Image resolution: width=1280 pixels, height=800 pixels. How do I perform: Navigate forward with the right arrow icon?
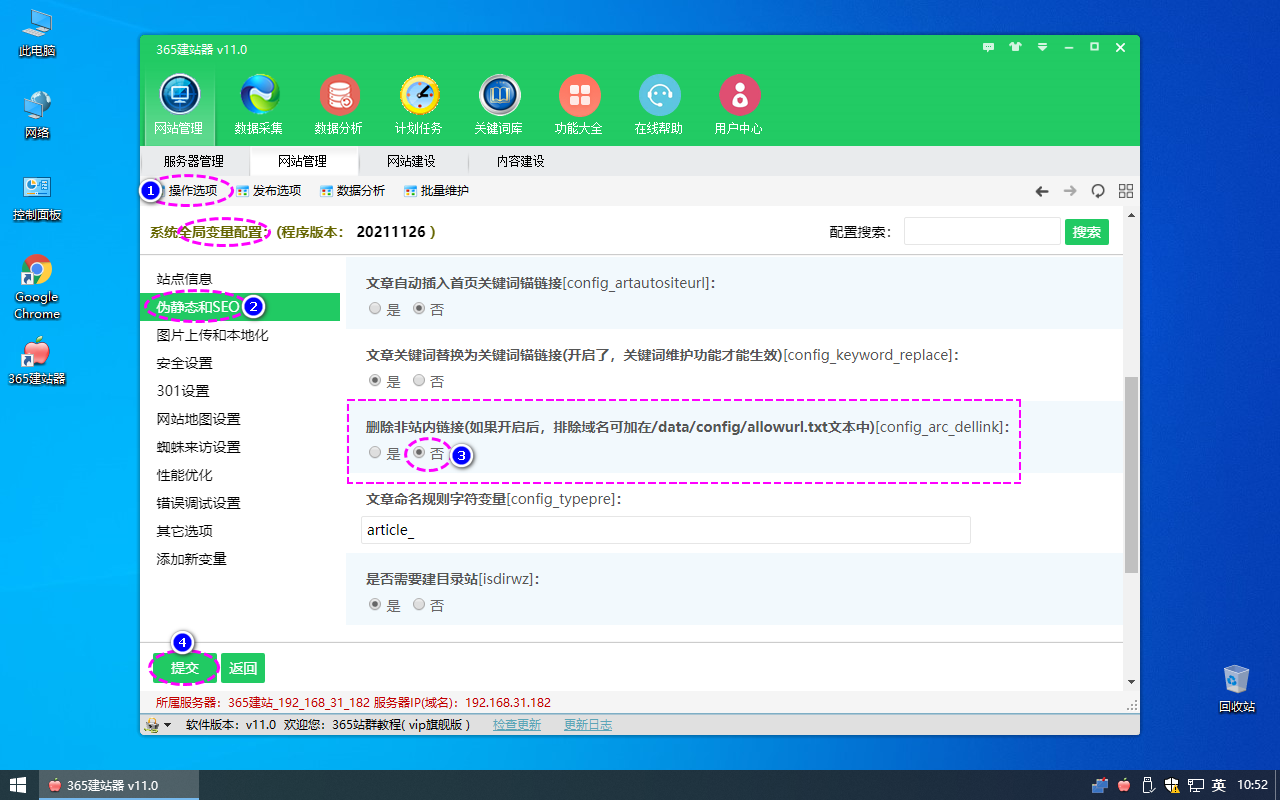click(x=1070, y=191)
